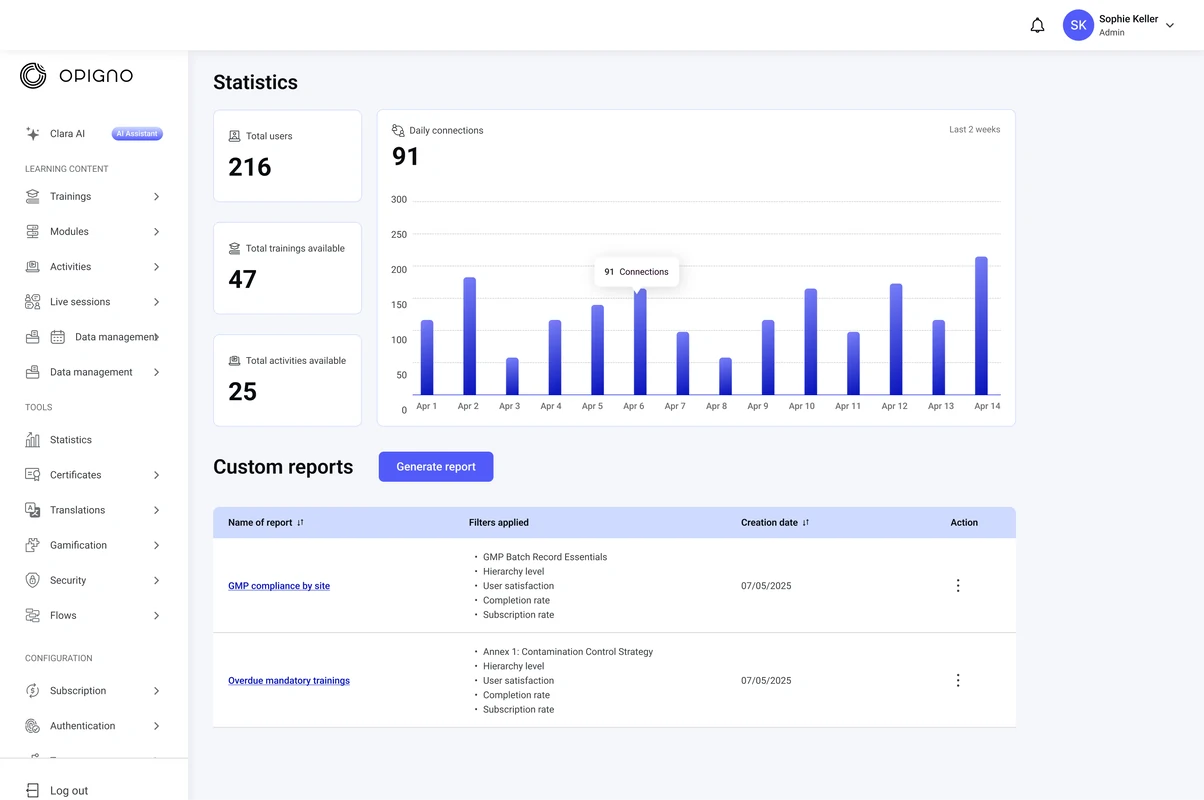Open actions menu for GMP compliance report
Viewport: 1204px width, 800px height.
coord(958,586)
